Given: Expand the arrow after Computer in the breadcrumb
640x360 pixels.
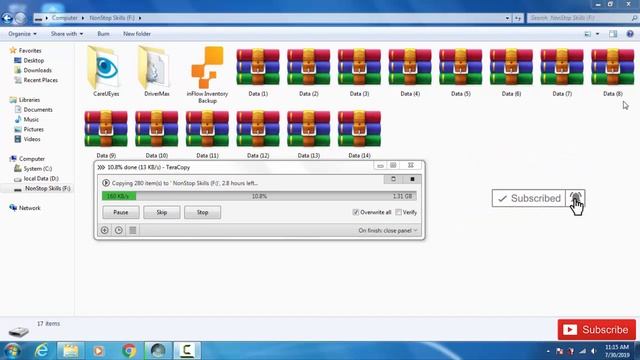Looking at the screenshot, I should pos(83,18).
